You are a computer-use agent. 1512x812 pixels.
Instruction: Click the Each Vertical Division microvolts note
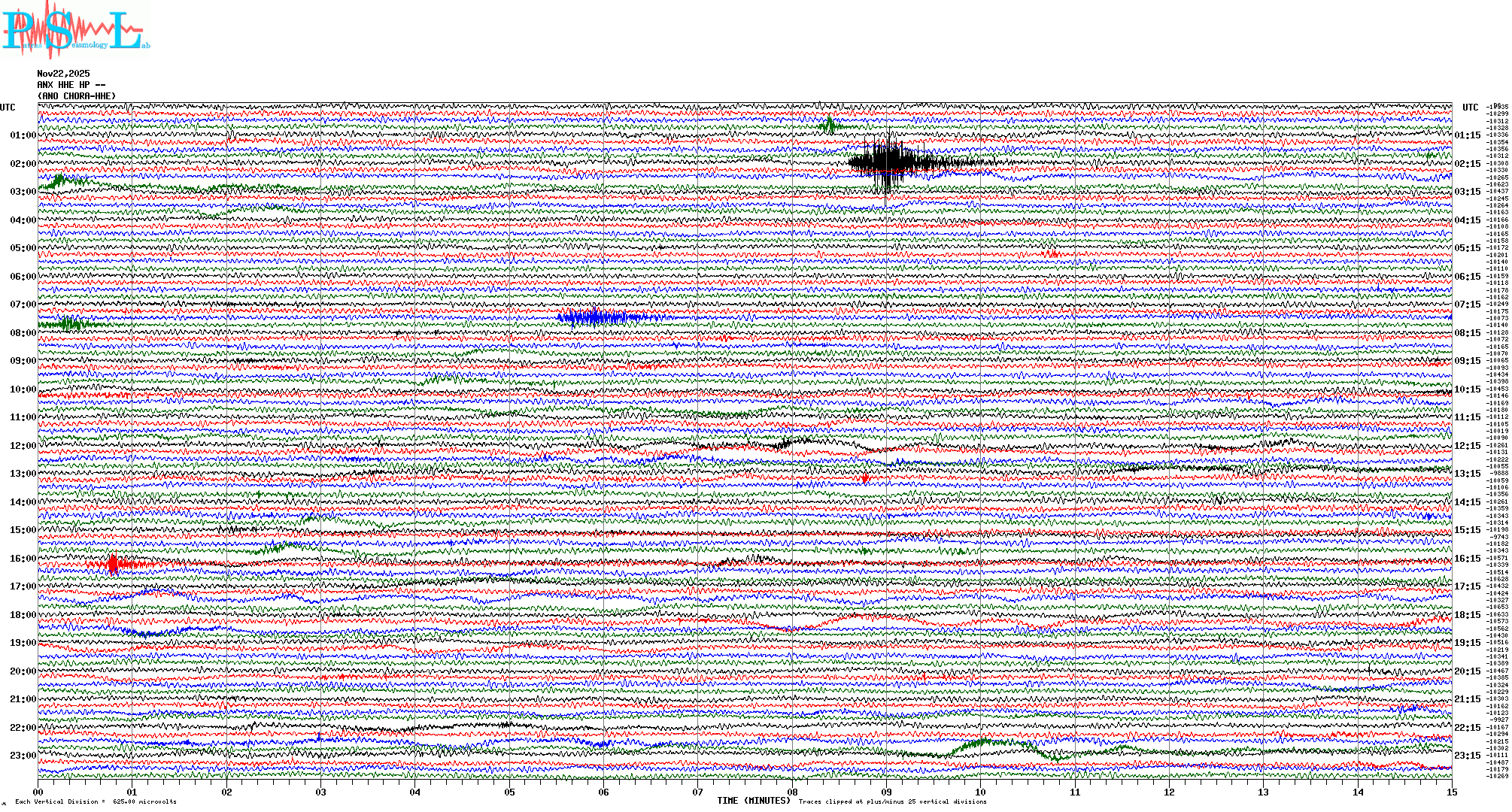pos(96,801)
